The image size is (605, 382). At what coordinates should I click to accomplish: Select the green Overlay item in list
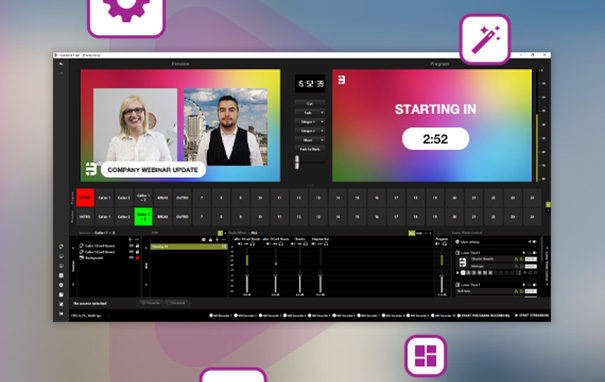[189, 246]
